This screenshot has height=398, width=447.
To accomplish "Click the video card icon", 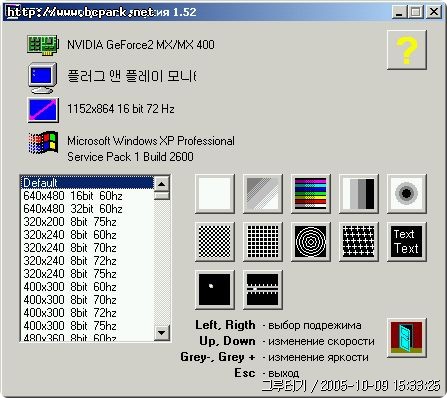I will click(x=43, y=45).
